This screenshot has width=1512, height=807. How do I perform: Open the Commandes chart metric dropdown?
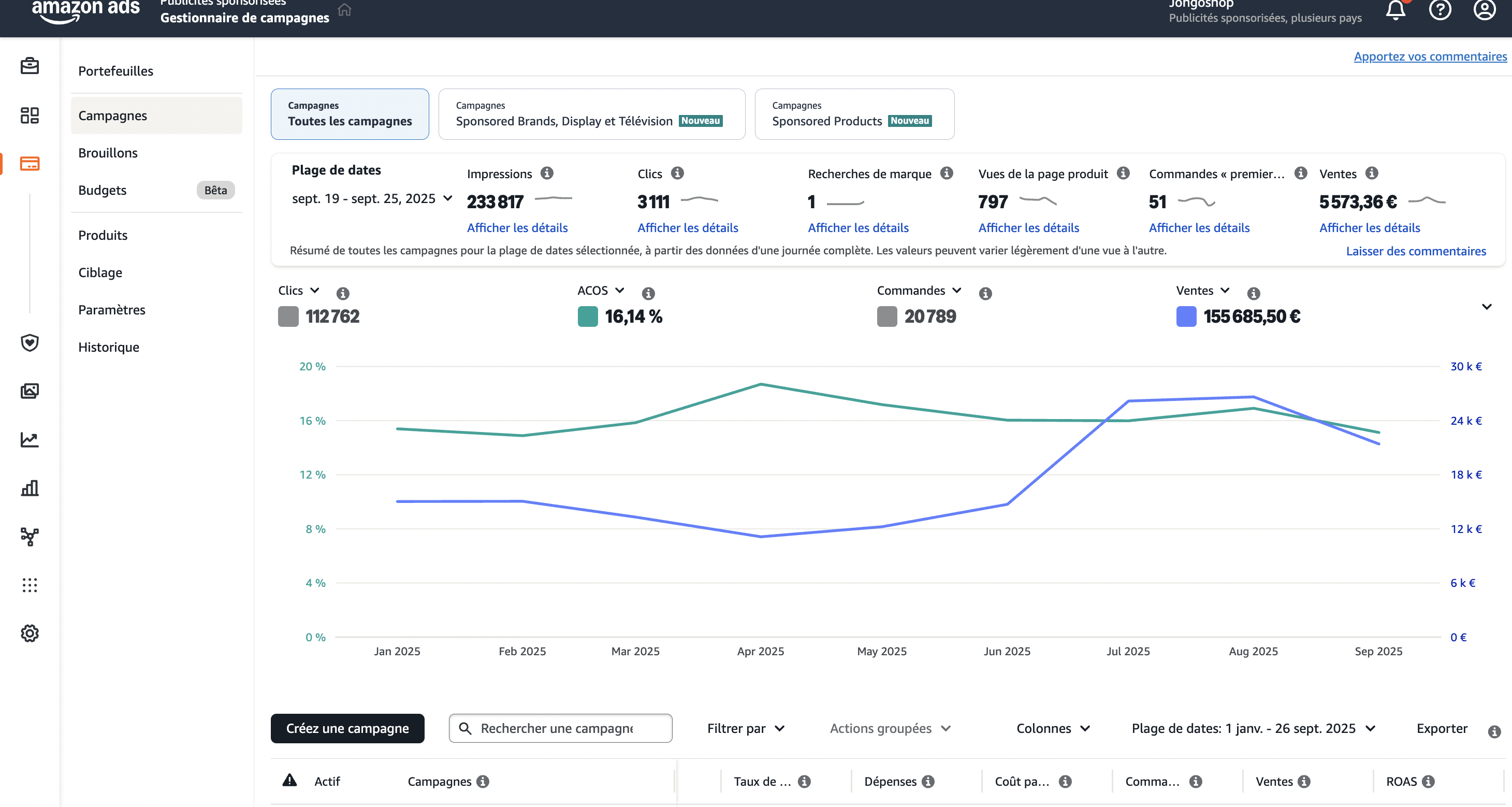pos(919,291)
